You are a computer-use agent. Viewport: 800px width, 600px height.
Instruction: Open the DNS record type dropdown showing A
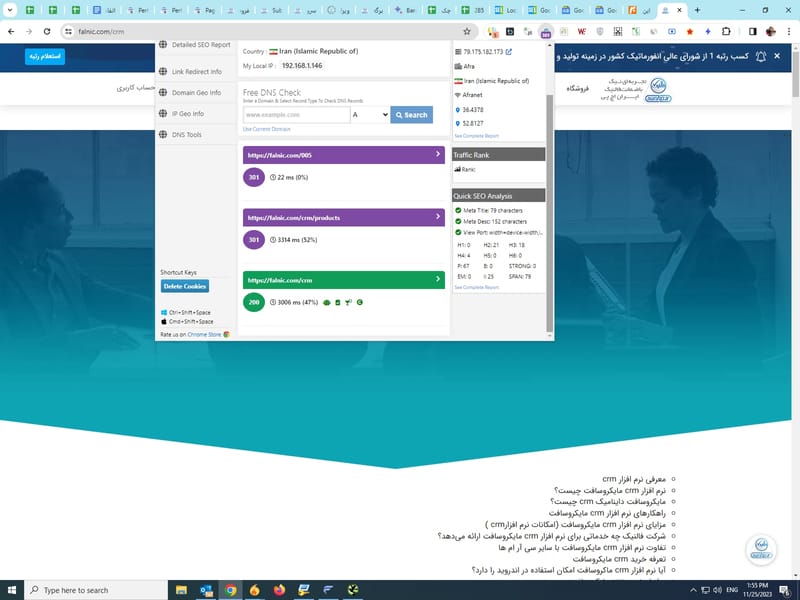click(370, 115)
